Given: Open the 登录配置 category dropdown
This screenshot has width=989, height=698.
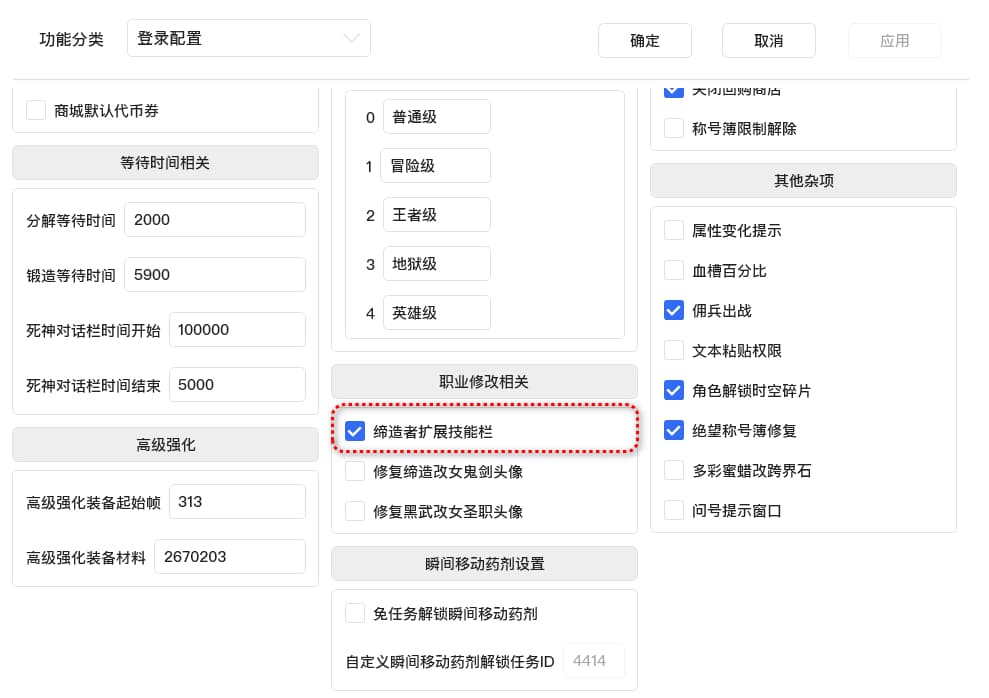Looking at the screenshot, I should click(248, 37).
